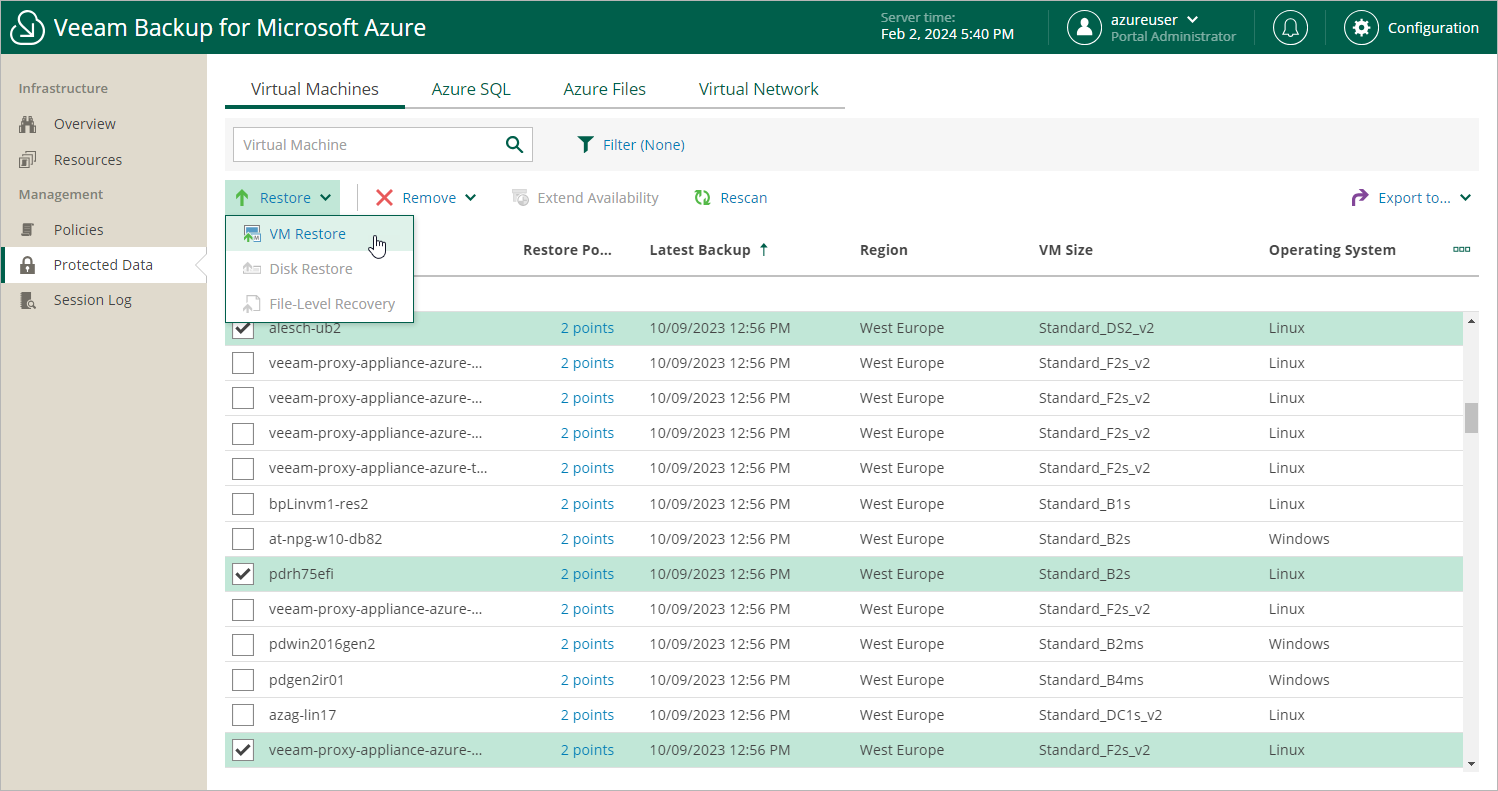Open 2 points link for pdrh75efi
The height and width of the screenshot is (791, 1498).
(x=587, y=574)
